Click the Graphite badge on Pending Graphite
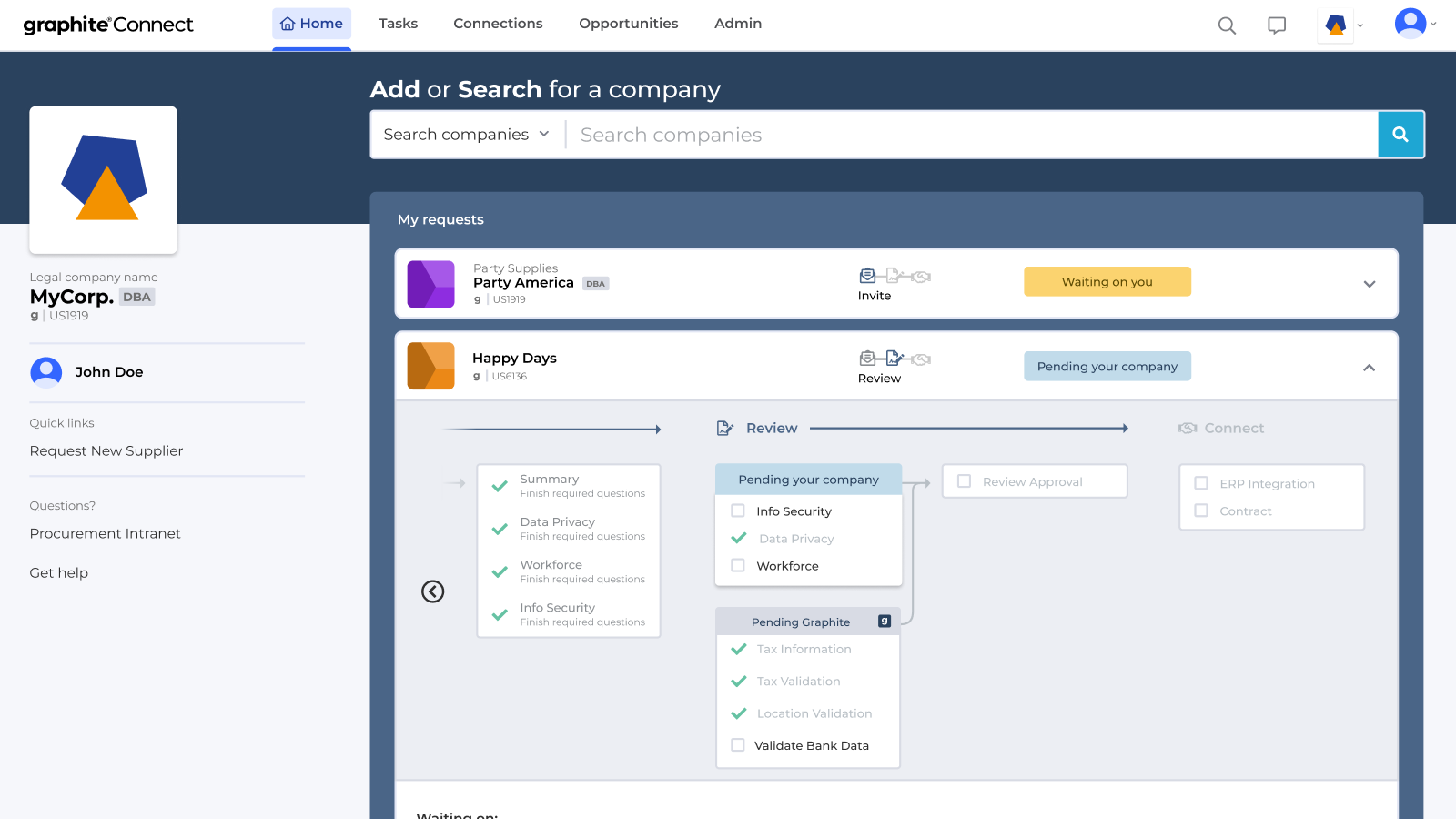Viewport: 1456px width, 819px height. click(x=884, y=622)
